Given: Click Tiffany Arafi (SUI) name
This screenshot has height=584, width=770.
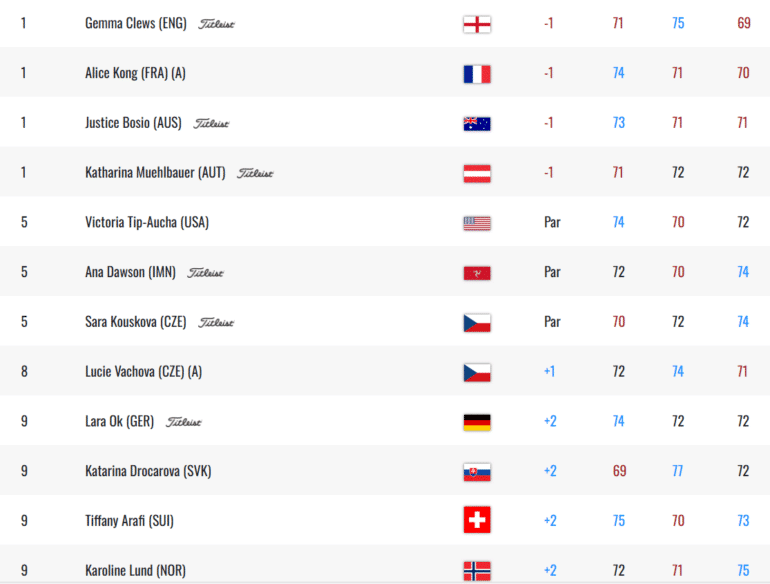Looking at the screenshot, I should pos(129,521).
